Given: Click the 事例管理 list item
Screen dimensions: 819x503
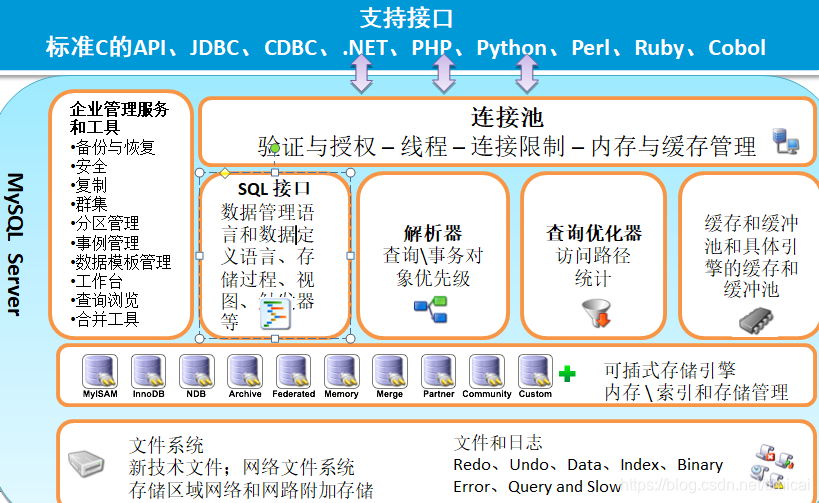Looking at the screenshot, I should [105, 243].
